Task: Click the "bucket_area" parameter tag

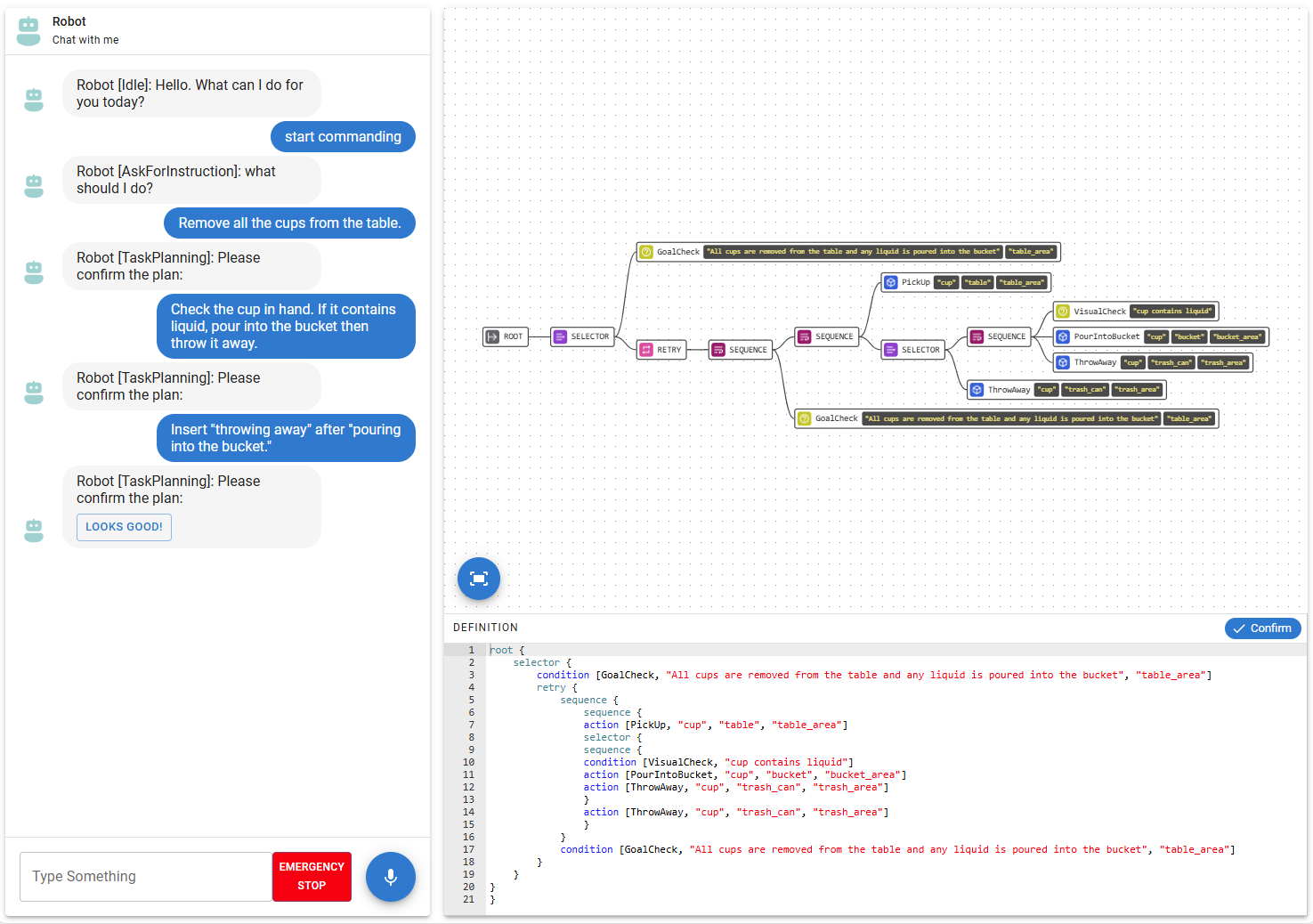Action: pyautogui.click(x=1237, y=336)
